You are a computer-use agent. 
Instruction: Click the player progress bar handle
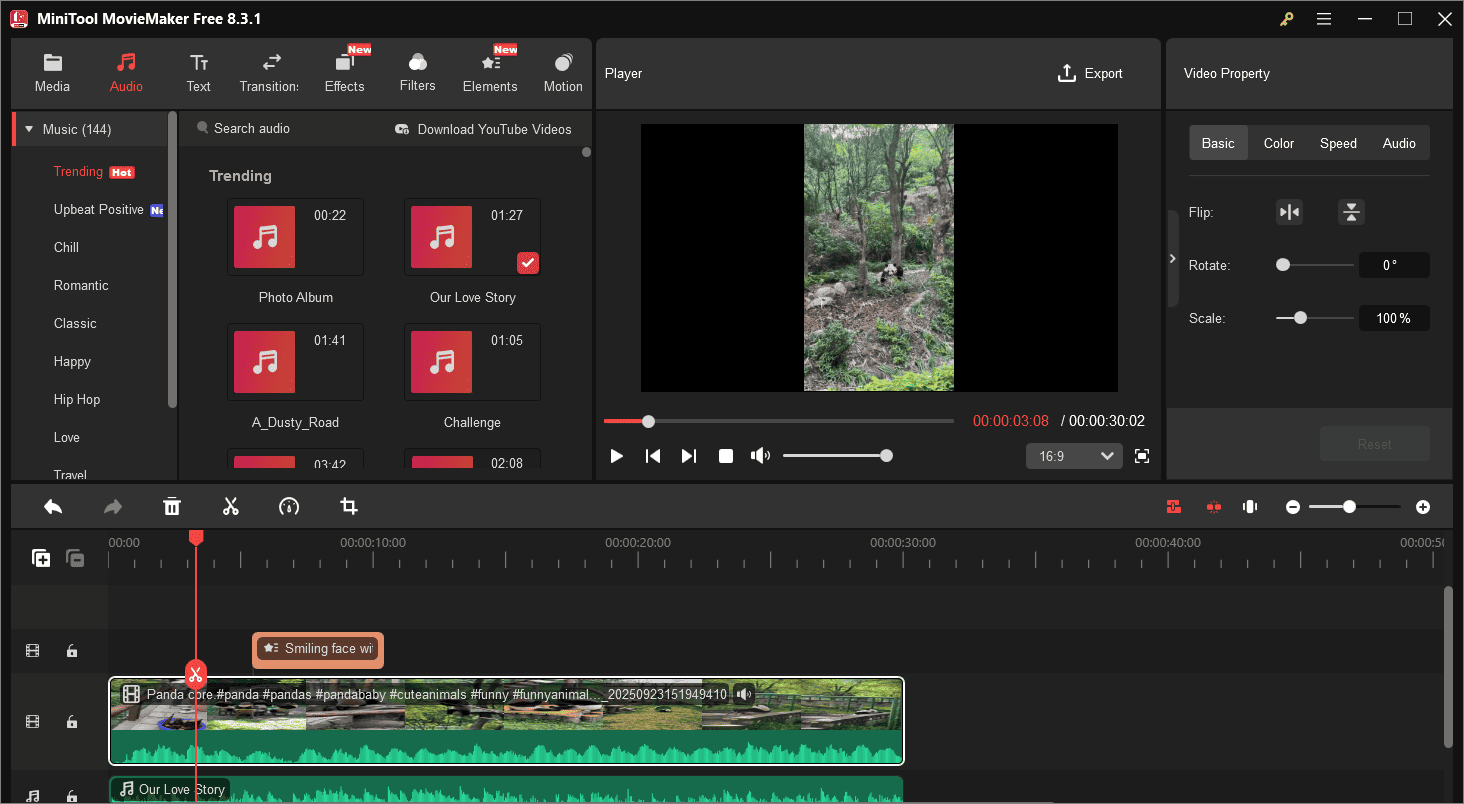pos(648,421)
